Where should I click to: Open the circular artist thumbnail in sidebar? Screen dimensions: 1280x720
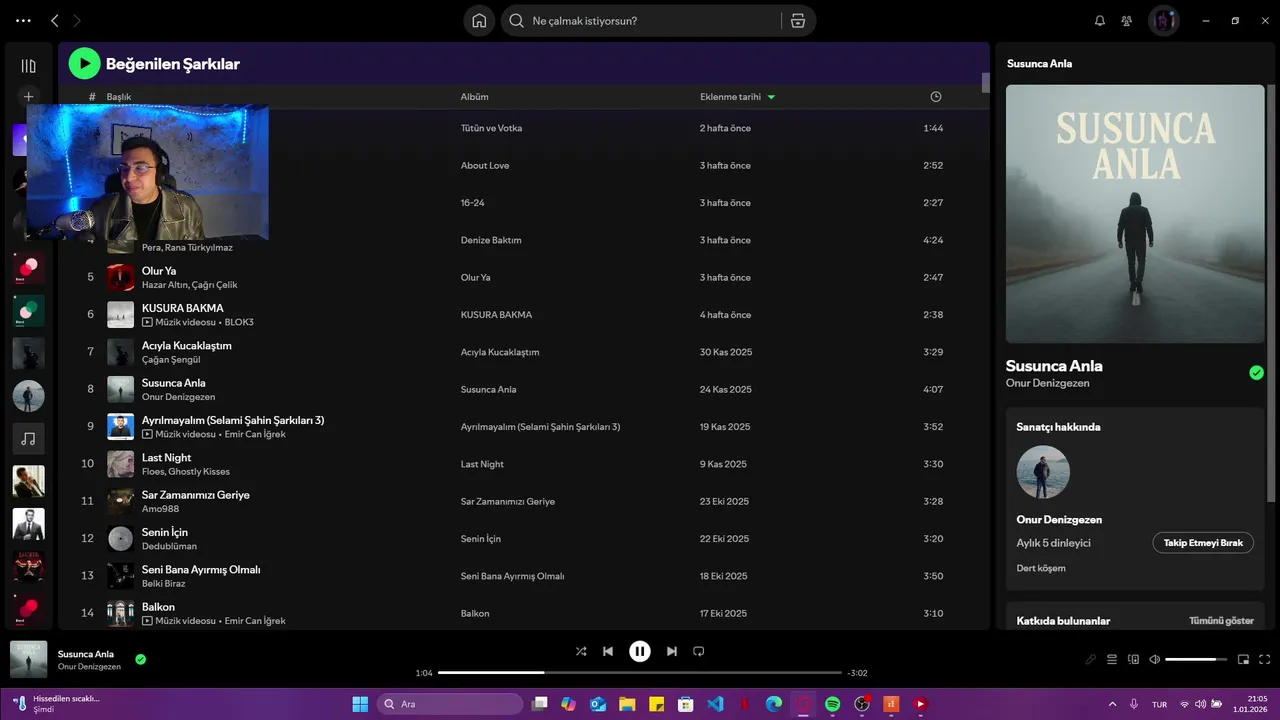(x=28, y=395)
